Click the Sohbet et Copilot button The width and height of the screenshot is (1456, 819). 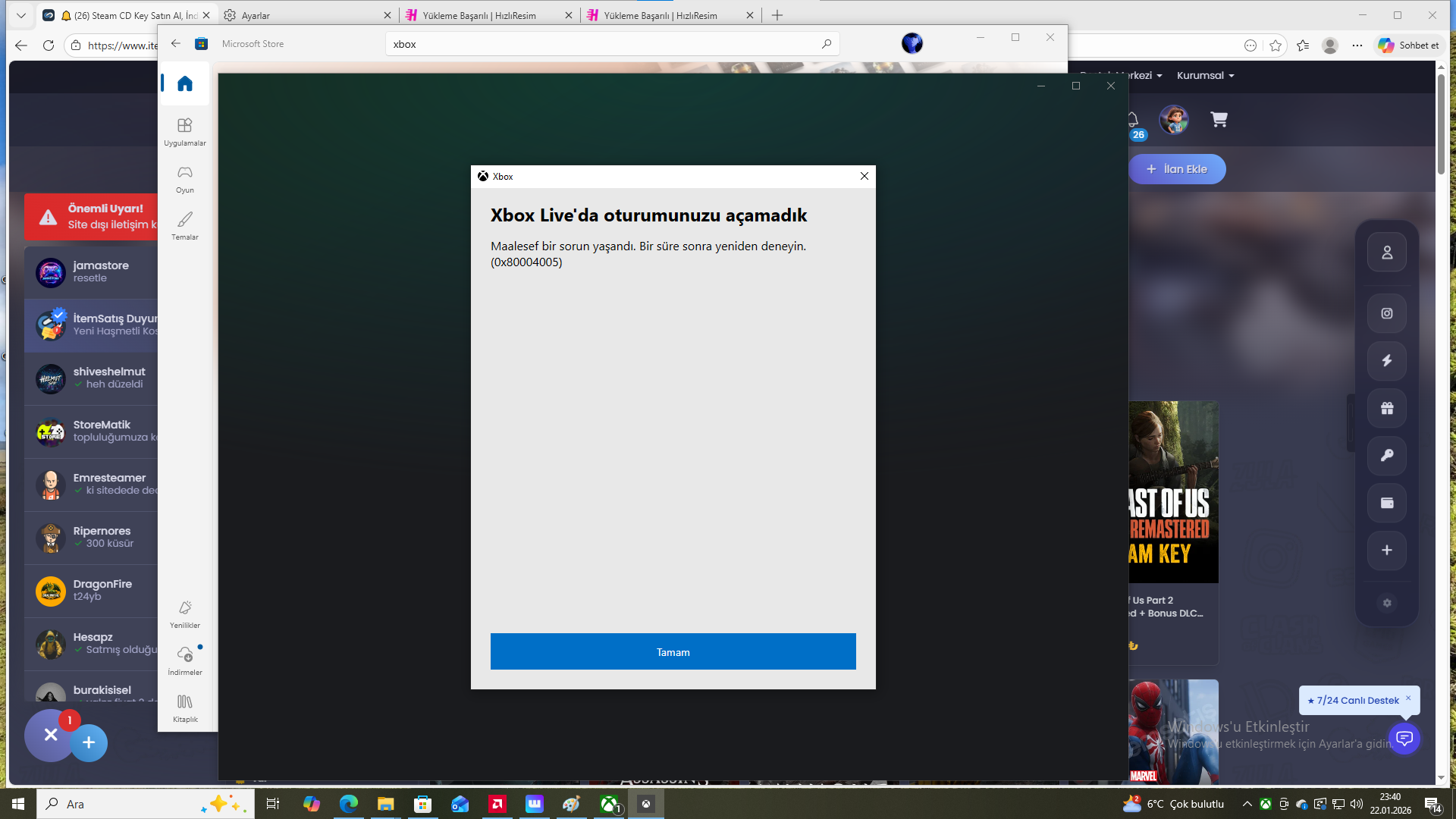pos(1409,45)
